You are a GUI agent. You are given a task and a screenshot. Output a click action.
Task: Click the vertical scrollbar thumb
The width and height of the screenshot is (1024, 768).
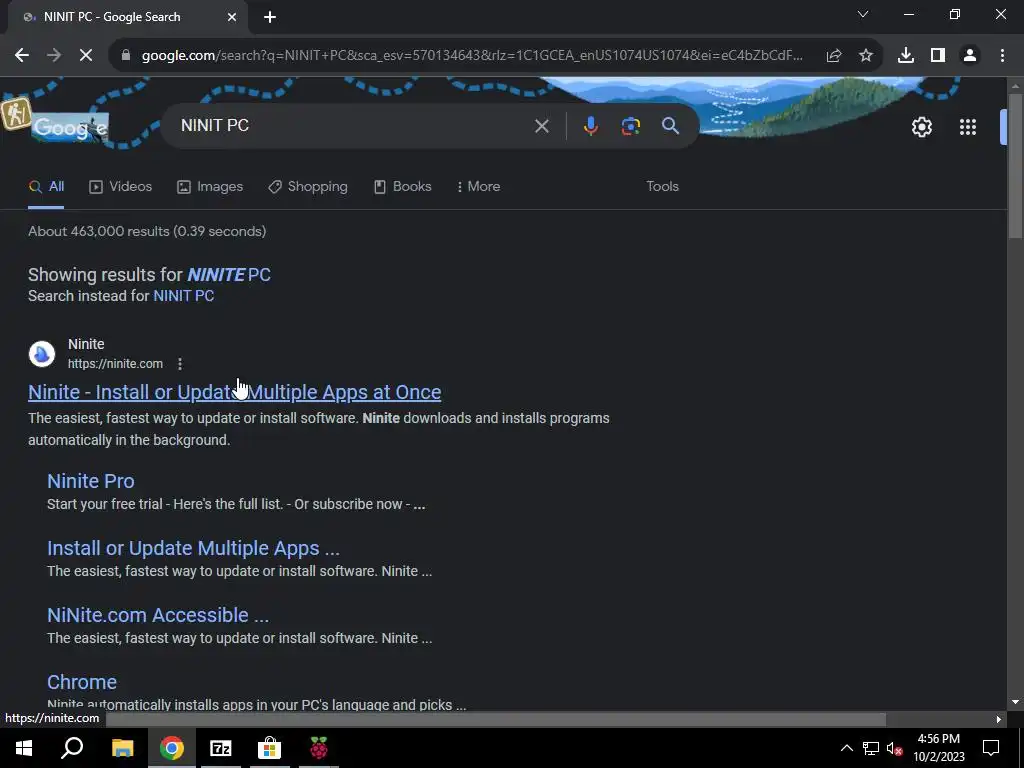(1016, 166)
